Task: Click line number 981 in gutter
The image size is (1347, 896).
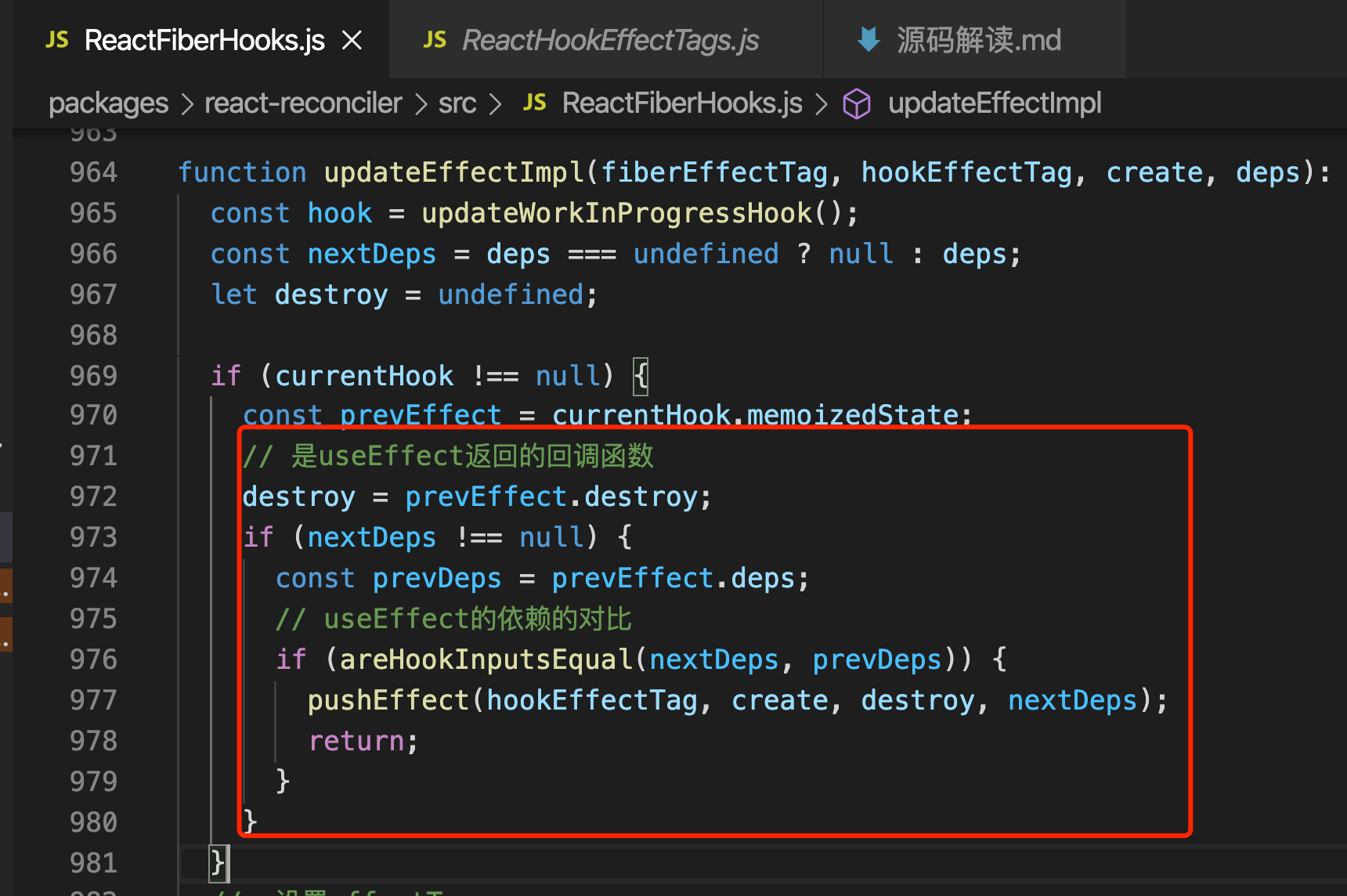Action: 94,863
